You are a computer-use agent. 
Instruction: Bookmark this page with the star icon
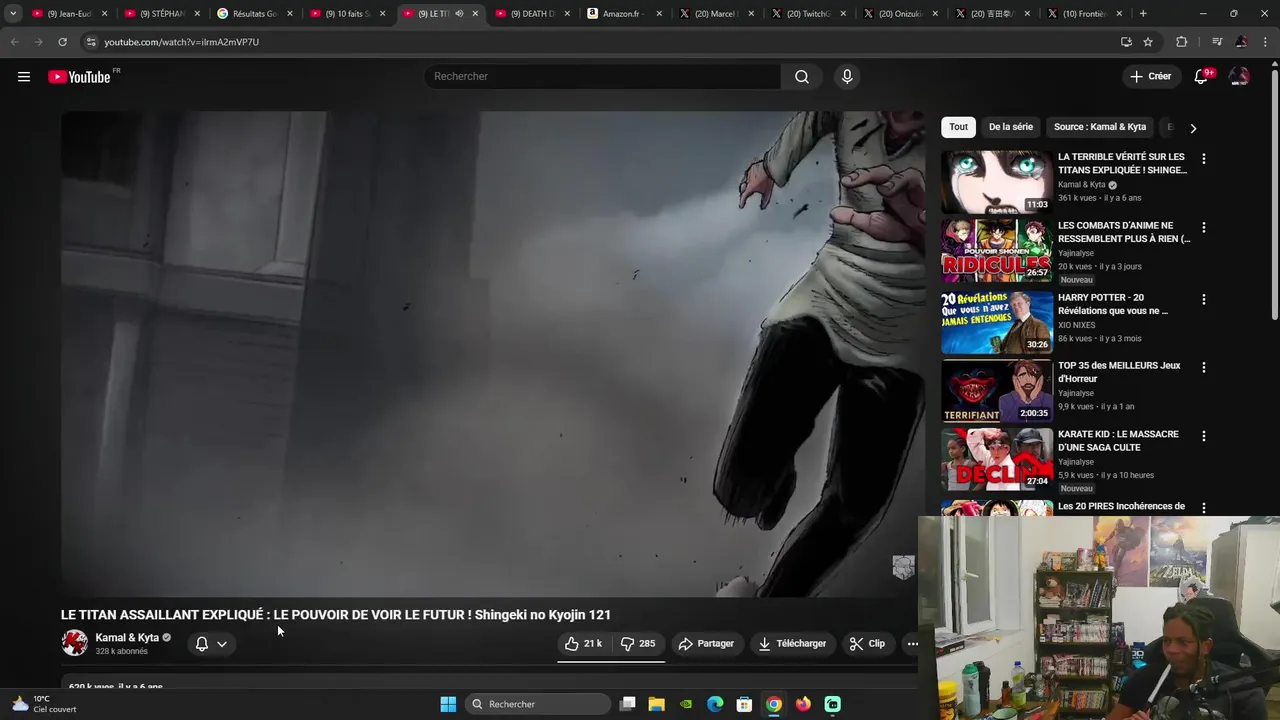[x=1148, y=42]
